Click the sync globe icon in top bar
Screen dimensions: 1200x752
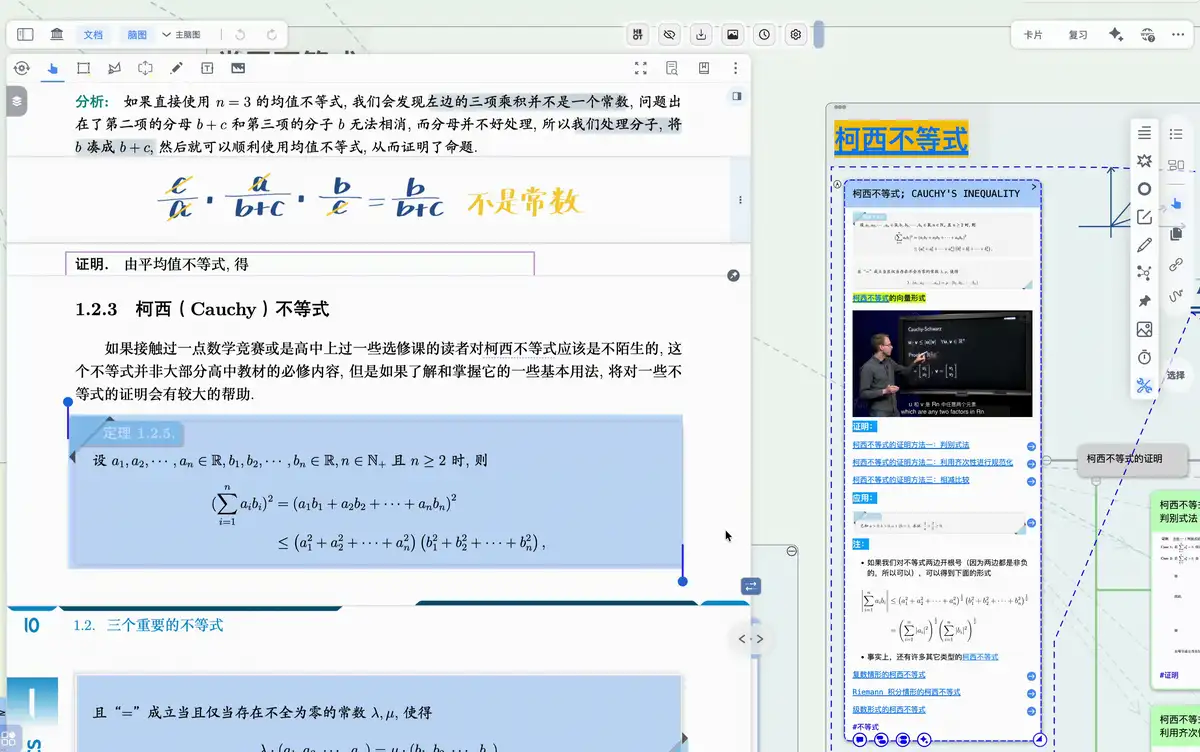[1147, 34]
